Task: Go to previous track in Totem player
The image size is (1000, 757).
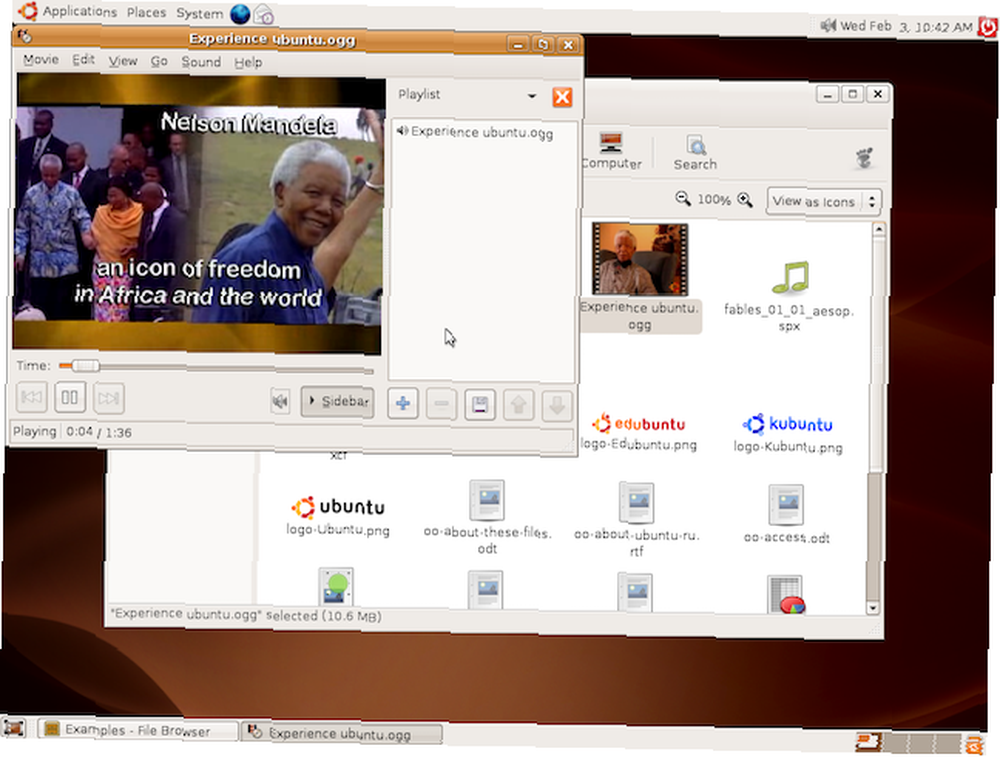Action: click(x=31, y=397)
